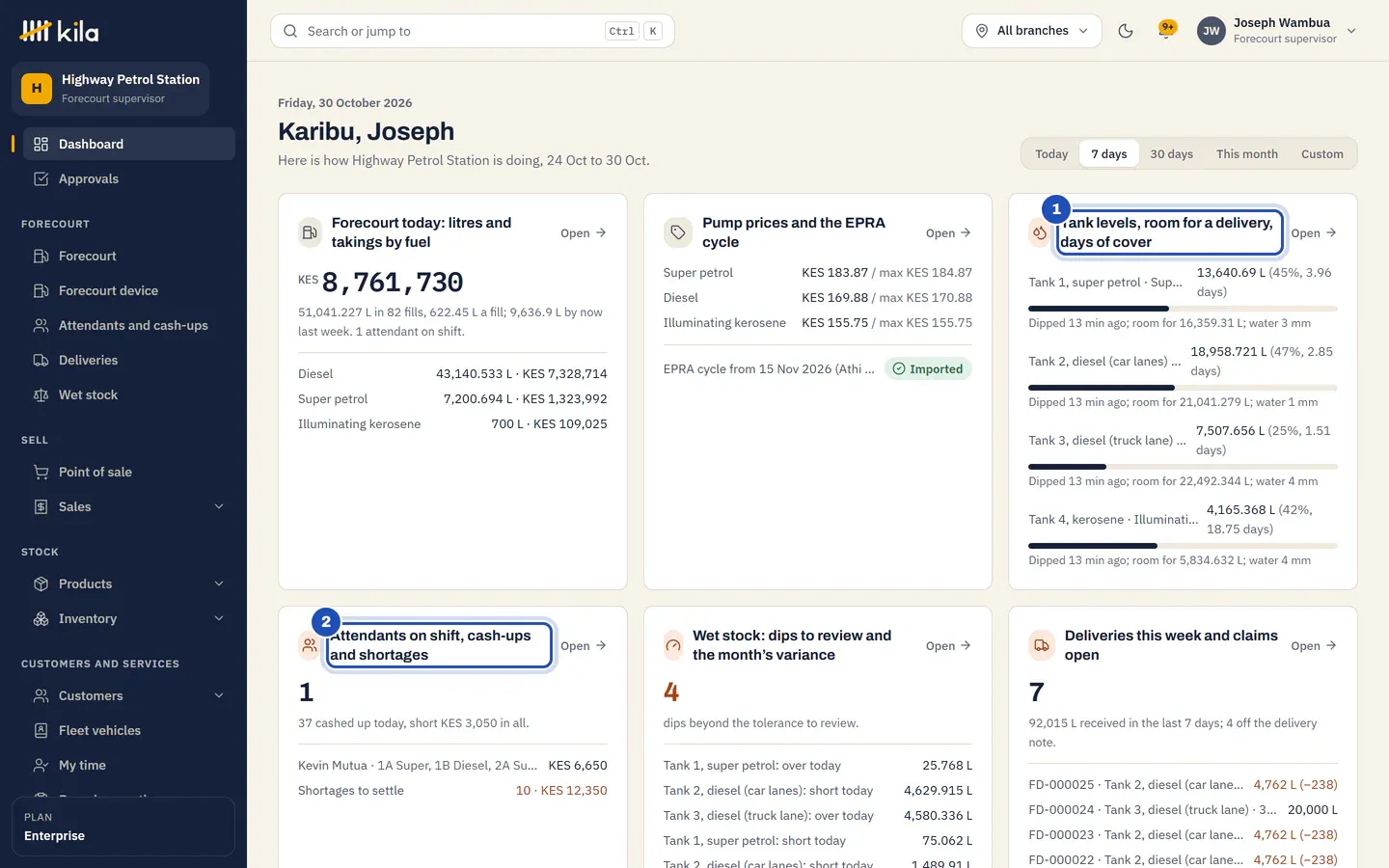Screen dimensions: 1389x868
Task: Expand the Customers submenu
Action: (x=219, y=695)
